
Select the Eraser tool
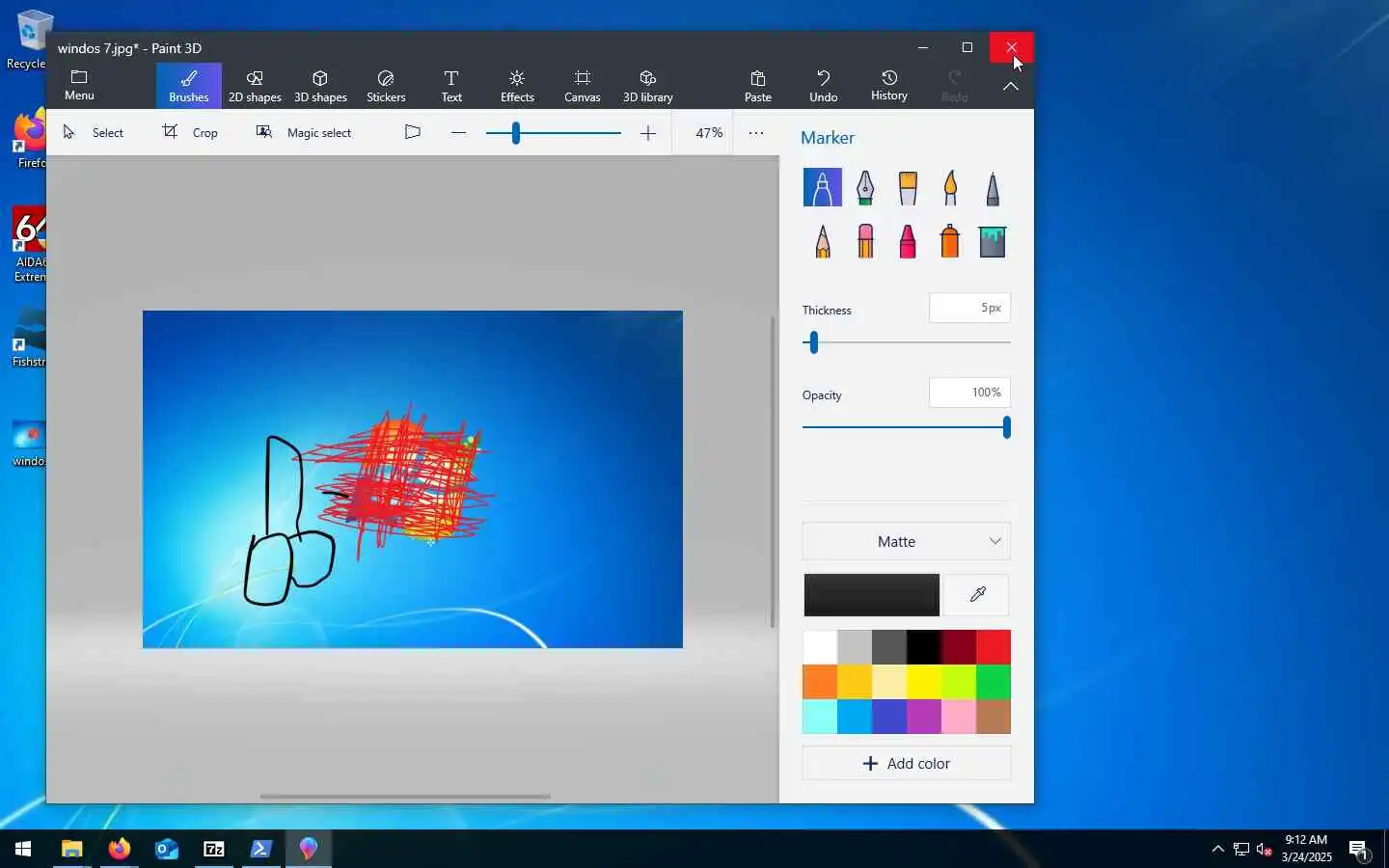click(865, 241)
